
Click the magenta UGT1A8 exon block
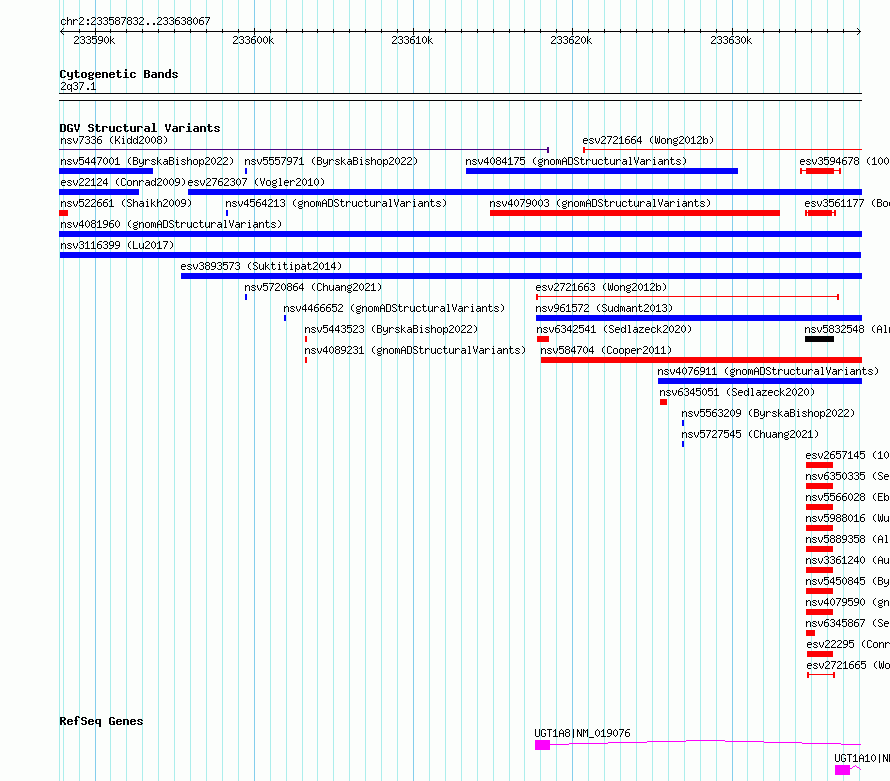pyautogui.click(x=543, y=745)
